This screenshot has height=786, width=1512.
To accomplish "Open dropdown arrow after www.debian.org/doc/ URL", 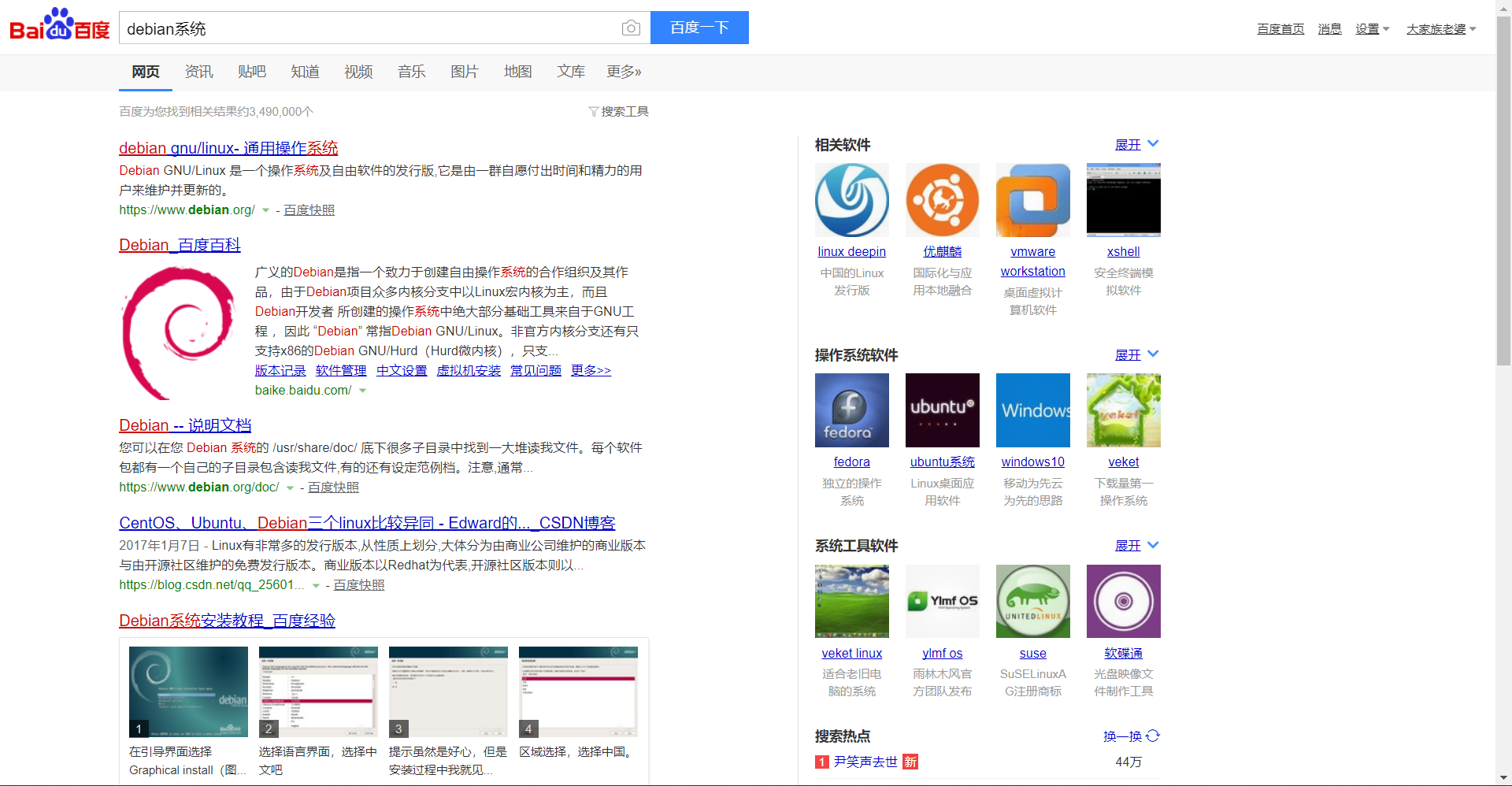I will 290,488.
